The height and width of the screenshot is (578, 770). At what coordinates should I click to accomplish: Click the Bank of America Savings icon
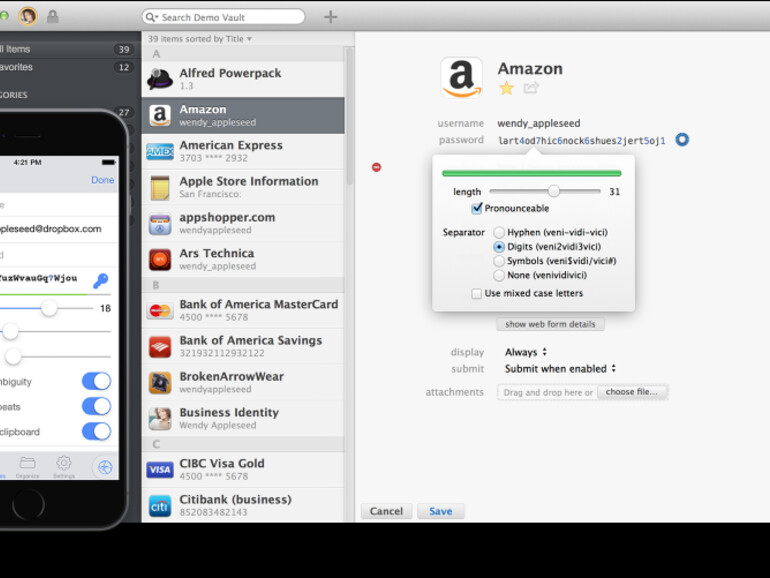160,347
